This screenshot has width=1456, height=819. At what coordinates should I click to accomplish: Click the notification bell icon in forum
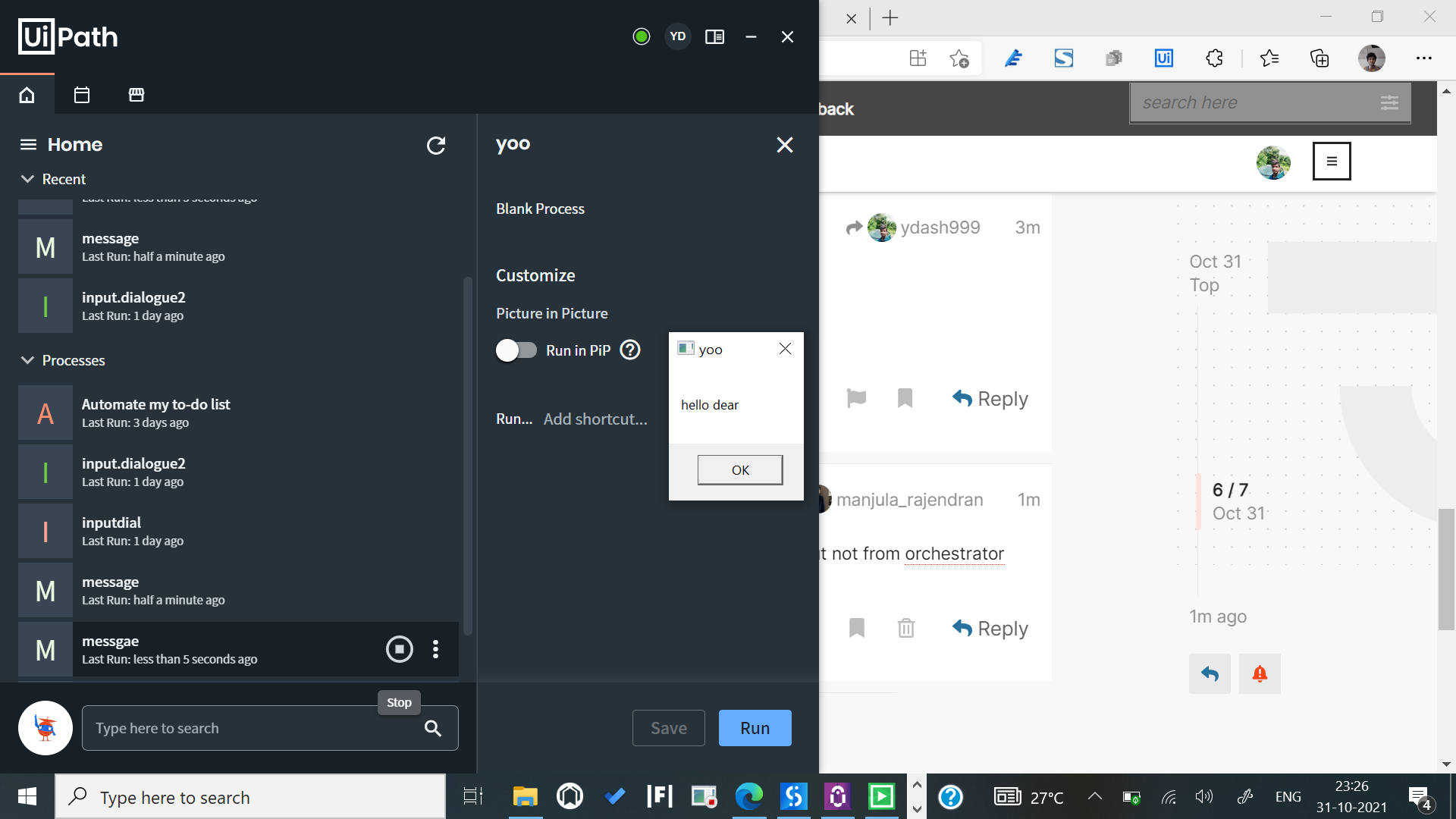1260,673
